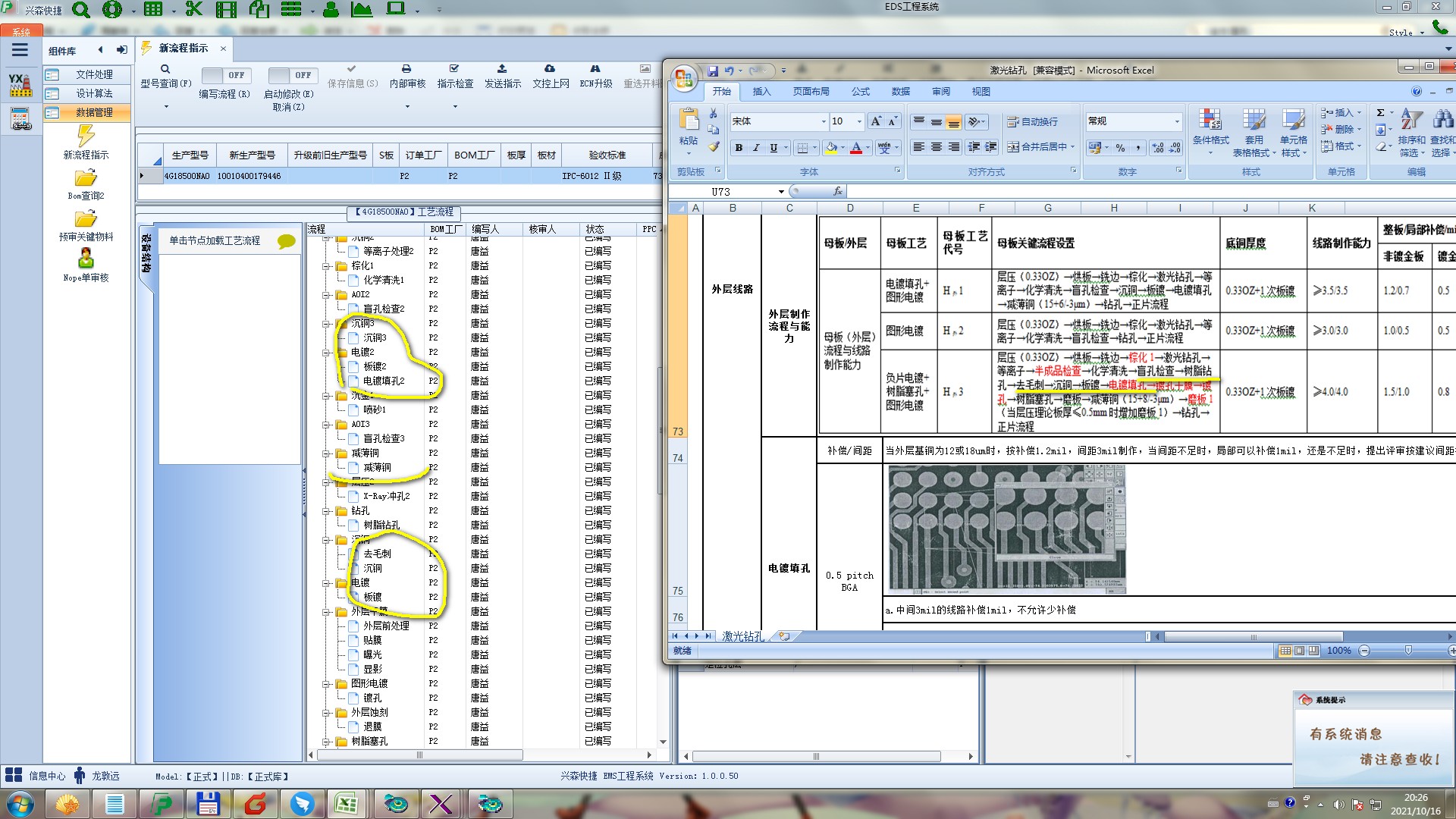
Task: Click the 文控上网 cloud upload icon
Action: pos(550,69)
